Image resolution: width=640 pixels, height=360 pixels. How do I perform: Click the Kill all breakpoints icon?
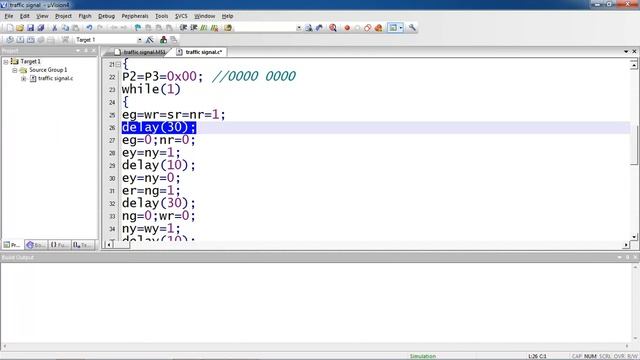(378, 28)
